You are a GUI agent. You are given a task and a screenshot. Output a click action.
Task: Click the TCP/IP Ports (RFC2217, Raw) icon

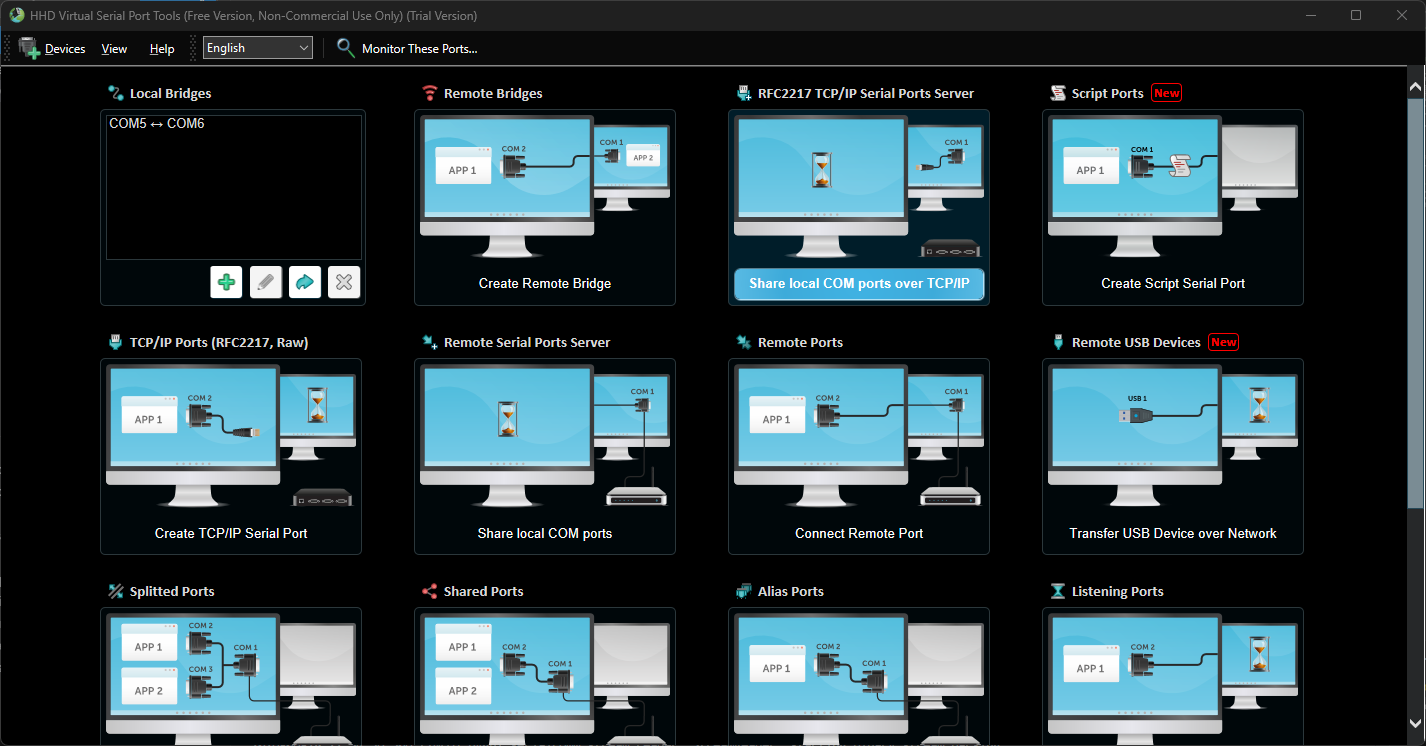point(115,342)
